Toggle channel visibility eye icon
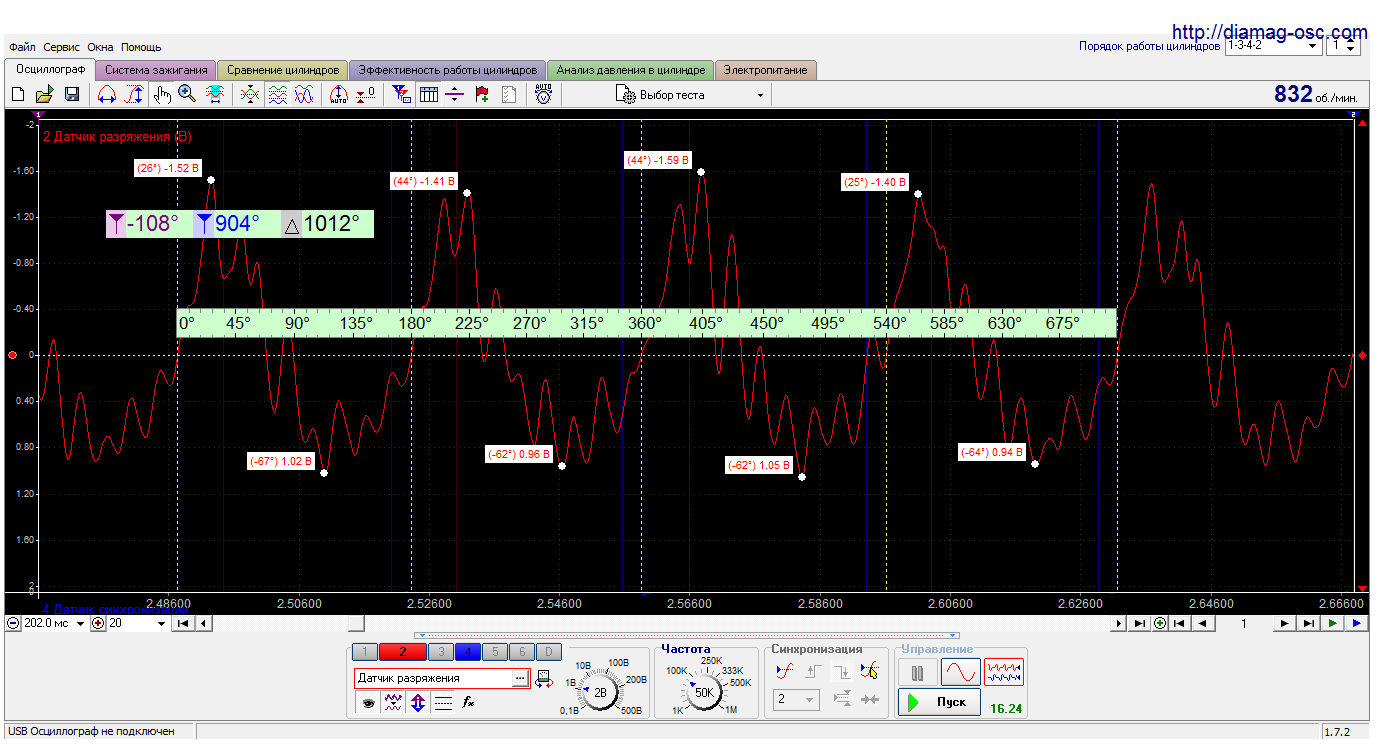1382x744 pixels. 369,703
